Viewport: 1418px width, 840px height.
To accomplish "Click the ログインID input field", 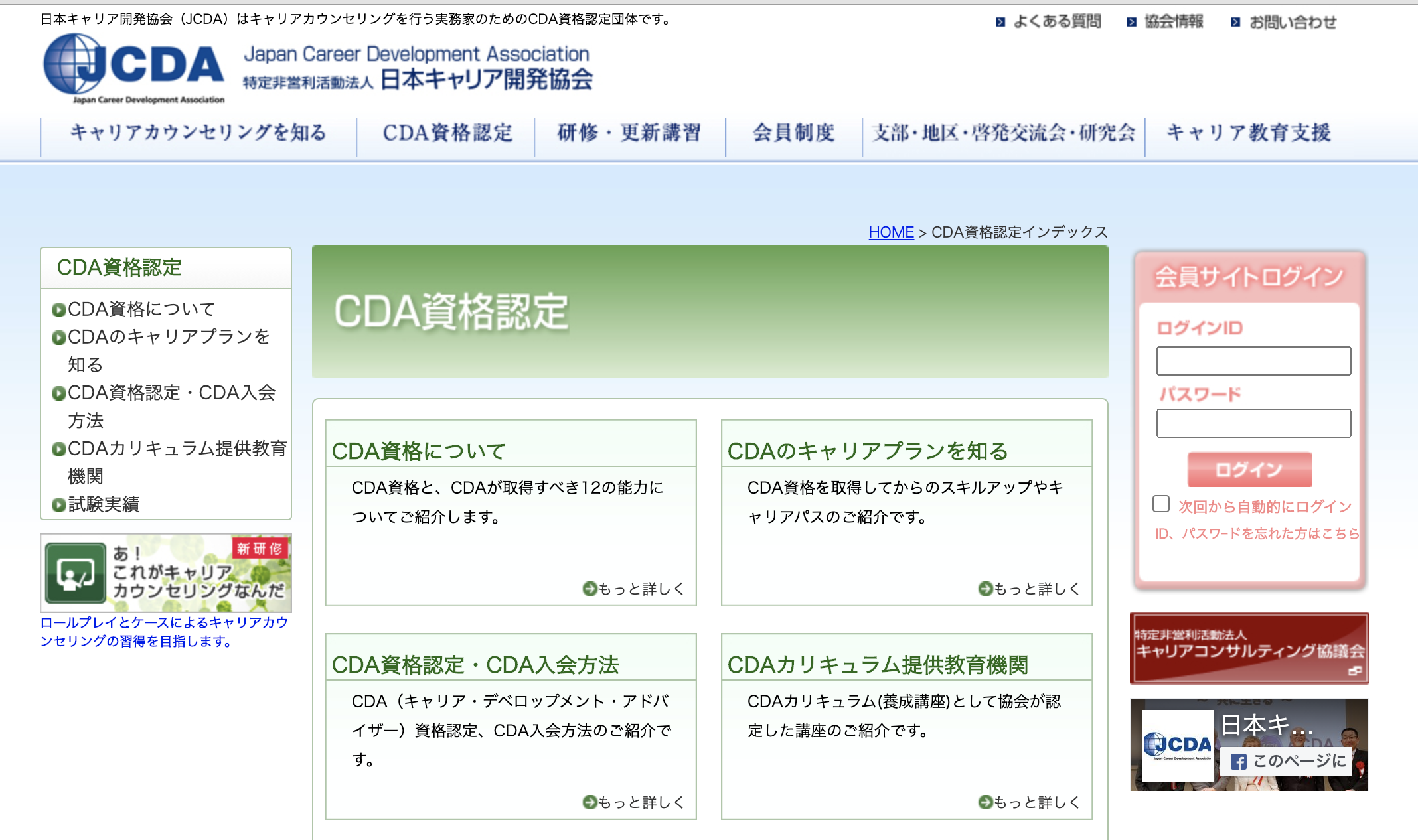I will [1253, 361].
